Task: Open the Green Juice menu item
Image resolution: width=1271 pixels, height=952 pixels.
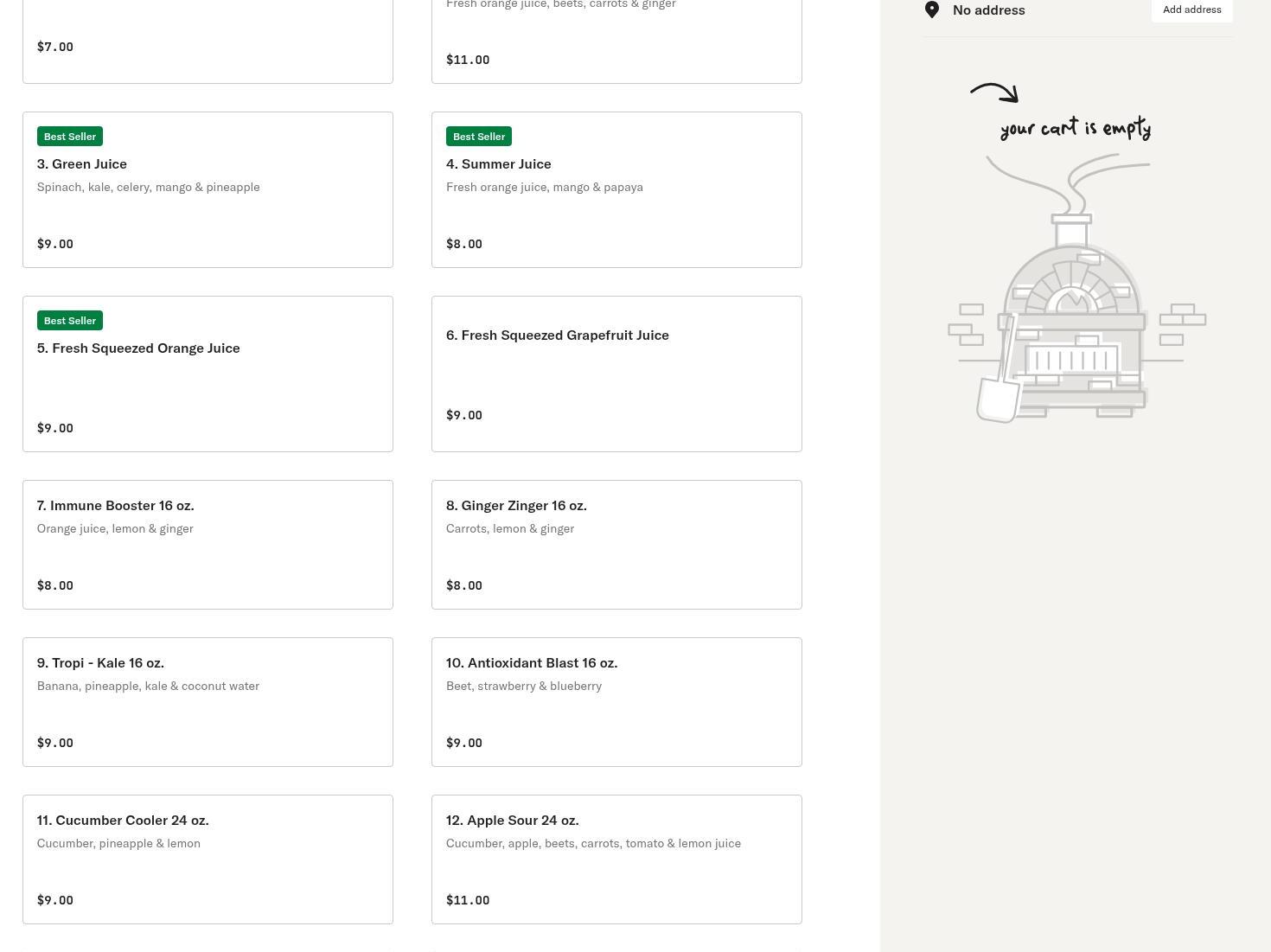Action: (208, 190)
